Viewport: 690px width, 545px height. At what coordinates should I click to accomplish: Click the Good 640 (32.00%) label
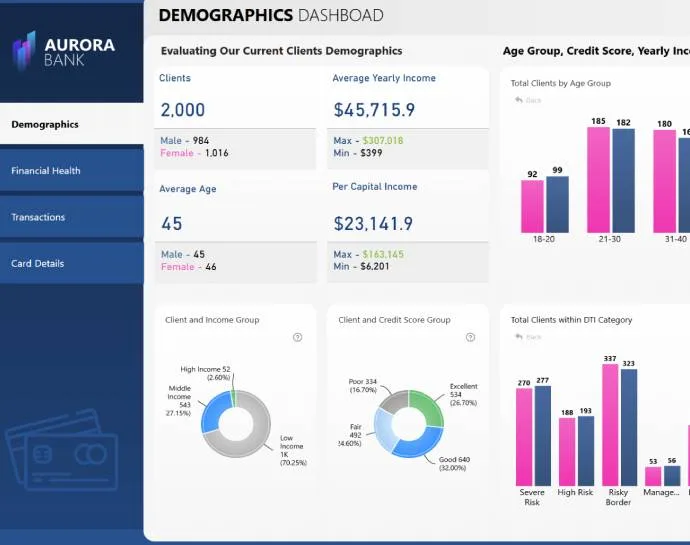454,464
